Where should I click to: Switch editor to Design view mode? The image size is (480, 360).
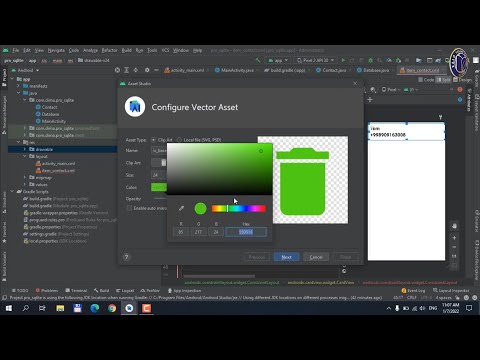click(x=462, y=80)
